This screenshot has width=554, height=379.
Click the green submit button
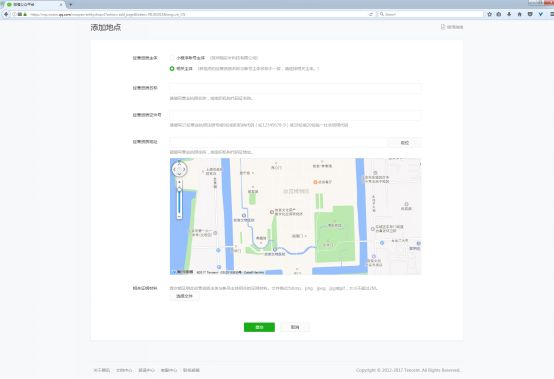(259, 327)
